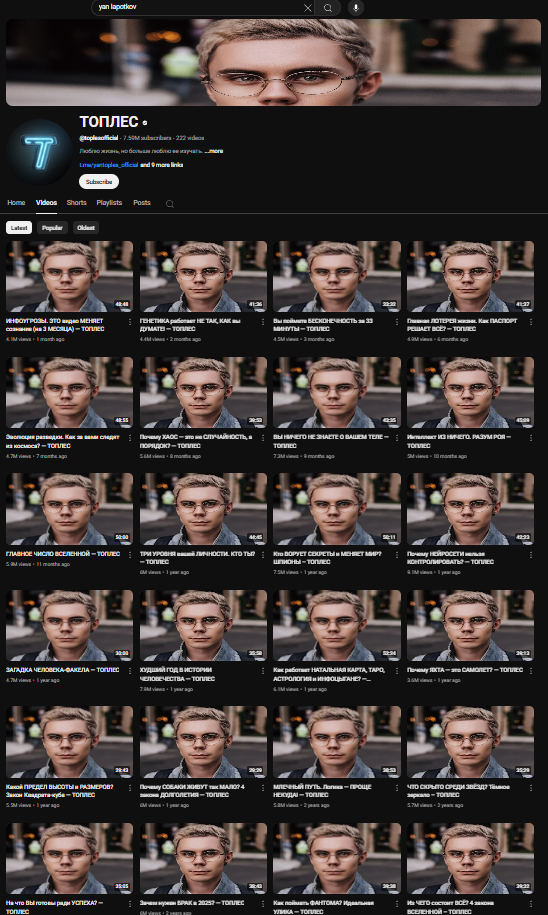
Task: Click the verified badge next to ТОПЛЕС
Action: (x=145, y=123)
